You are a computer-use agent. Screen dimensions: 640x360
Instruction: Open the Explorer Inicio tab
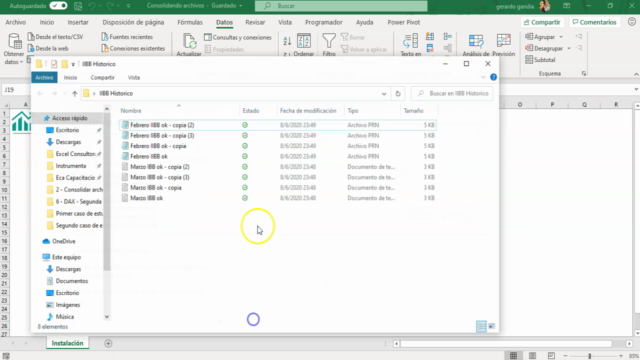(x=70, y=78)
